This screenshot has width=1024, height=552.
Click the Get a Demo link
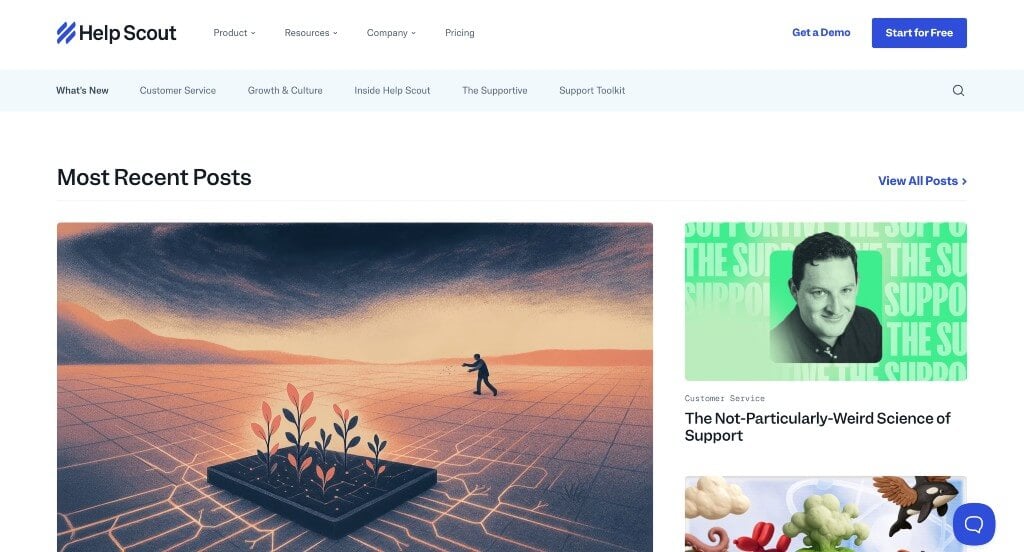pos(821,33)
